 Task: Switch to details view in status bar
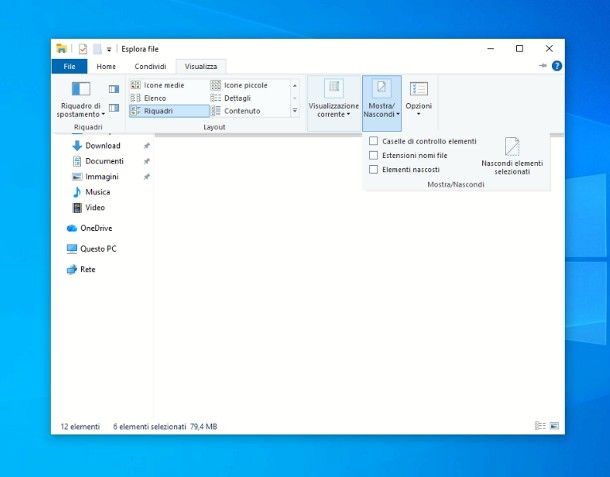(x=540, y=426)
